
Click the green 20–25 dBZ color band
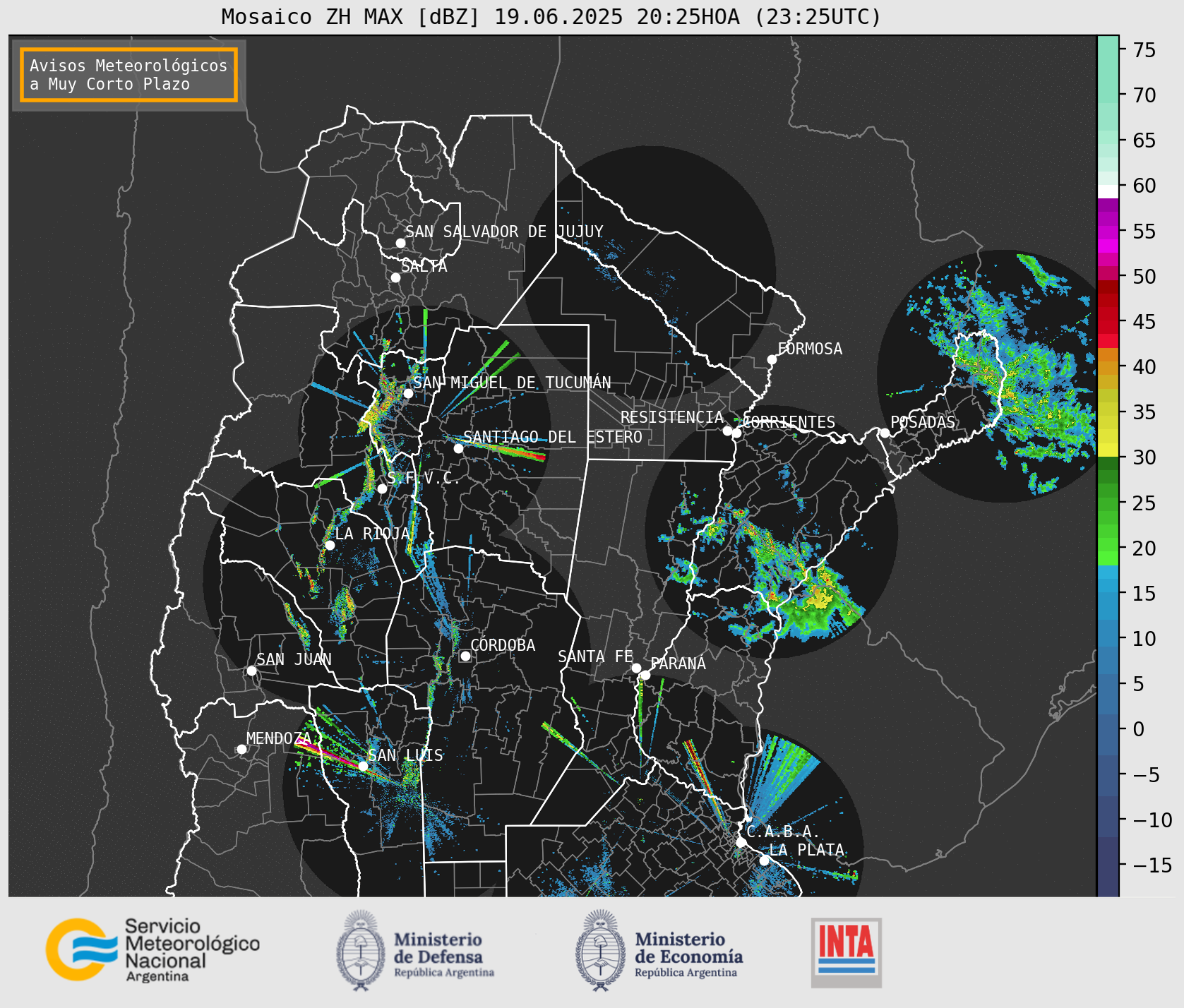[1108, 526]
